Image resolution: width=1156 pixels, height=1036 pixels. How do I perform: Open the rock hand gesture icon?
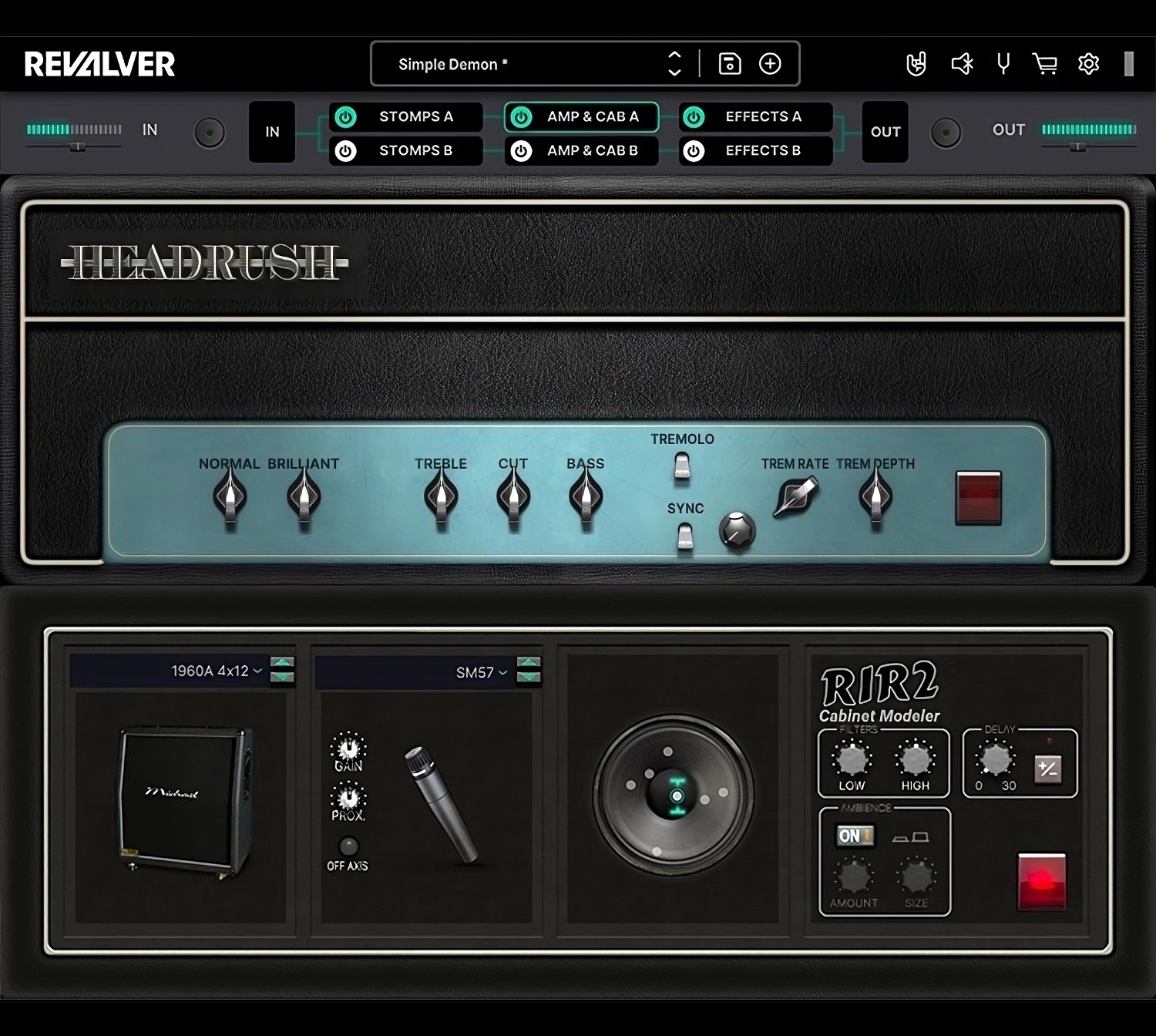916,64
